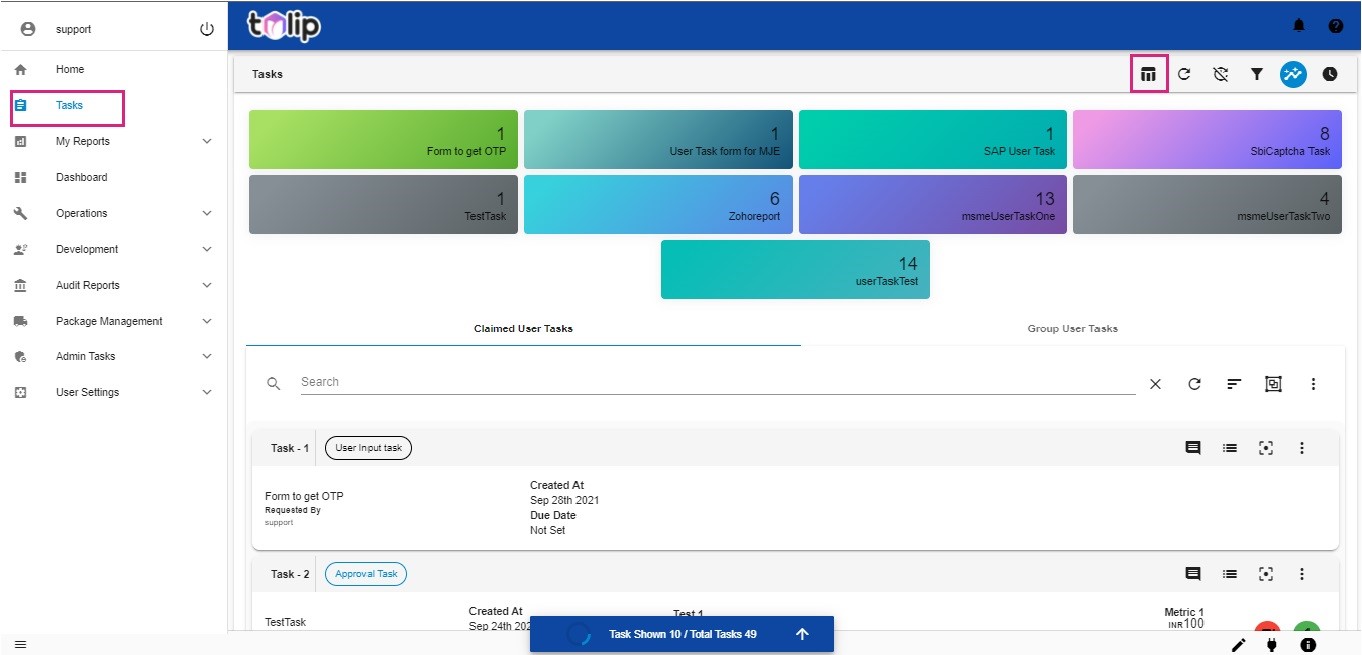
Task: Click the Approval Task chip
Action: click(366, 574)
